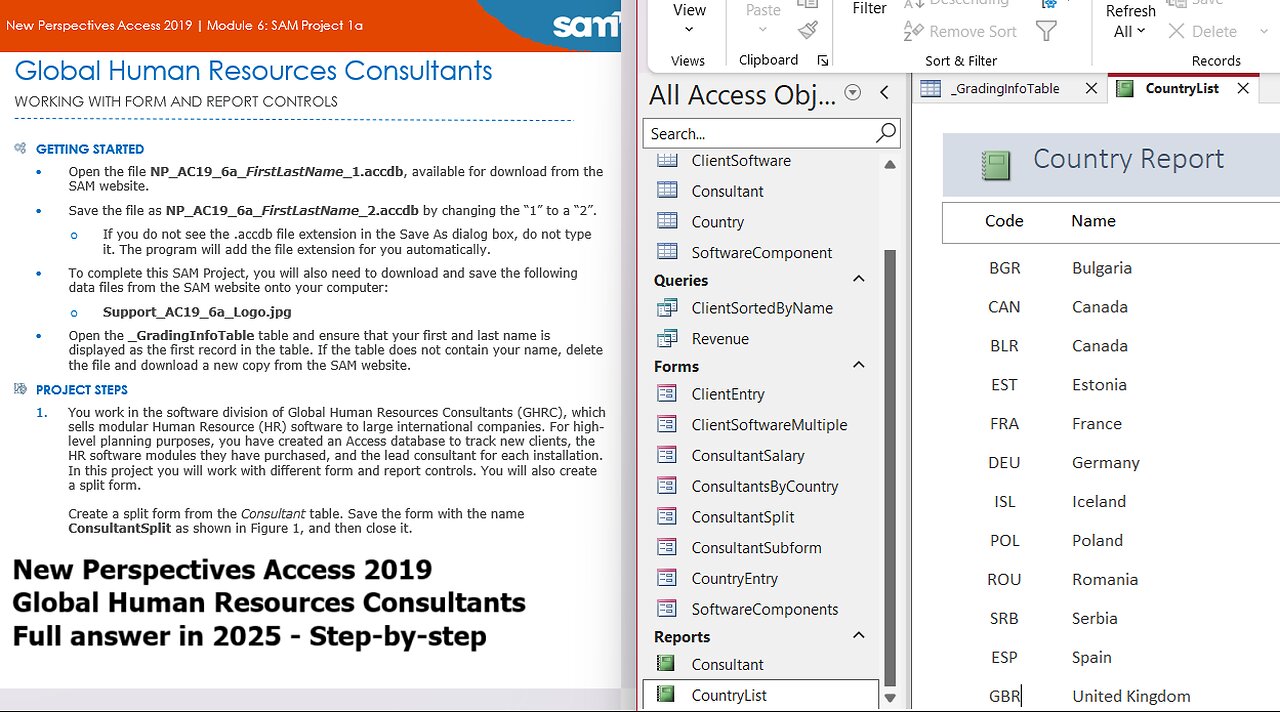
Task: Select the CountryEntry form name
Action: point(734,578)
